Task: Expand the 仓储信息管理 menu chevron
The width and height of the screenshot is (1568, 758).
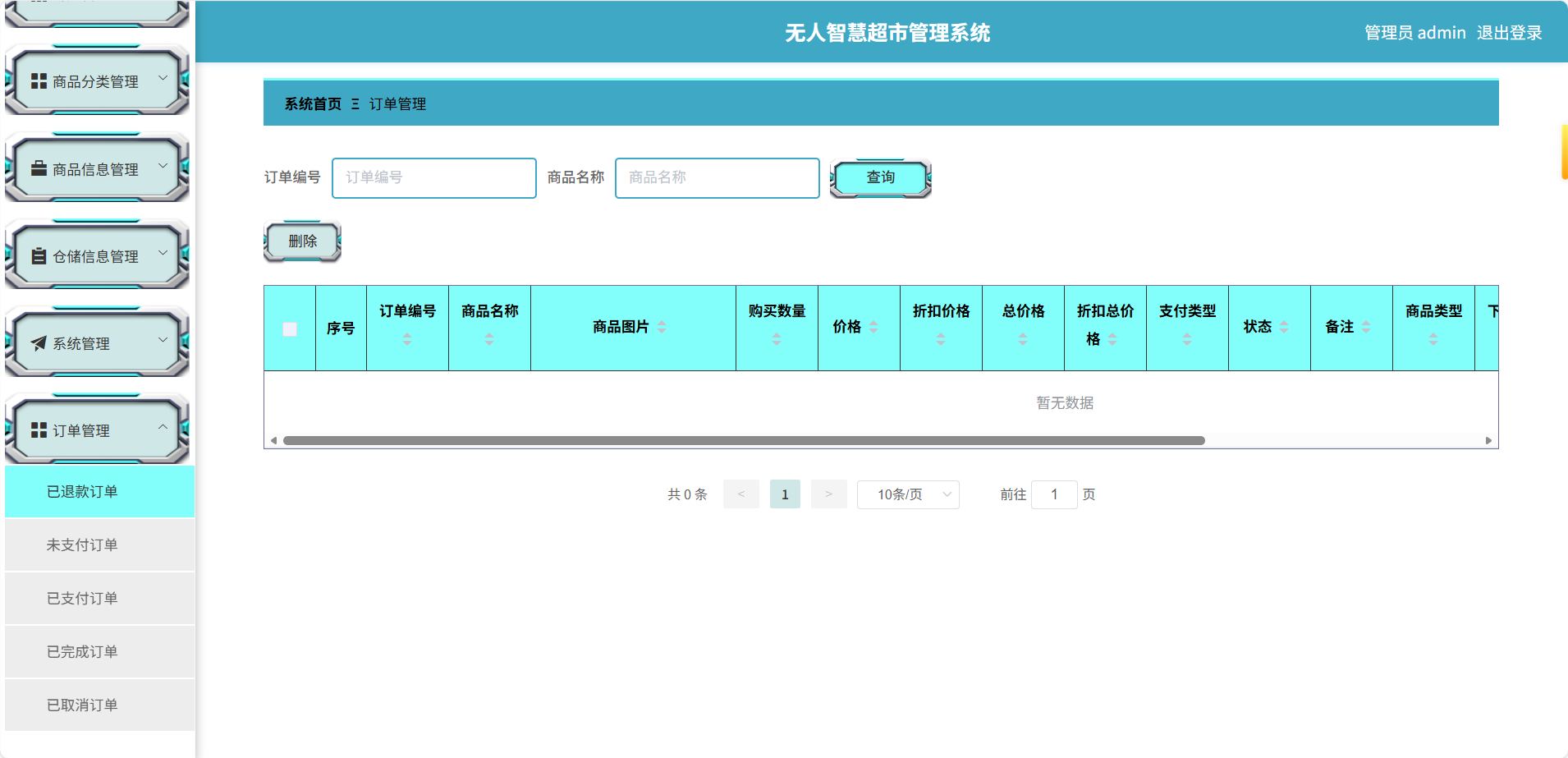Action: 163,253
